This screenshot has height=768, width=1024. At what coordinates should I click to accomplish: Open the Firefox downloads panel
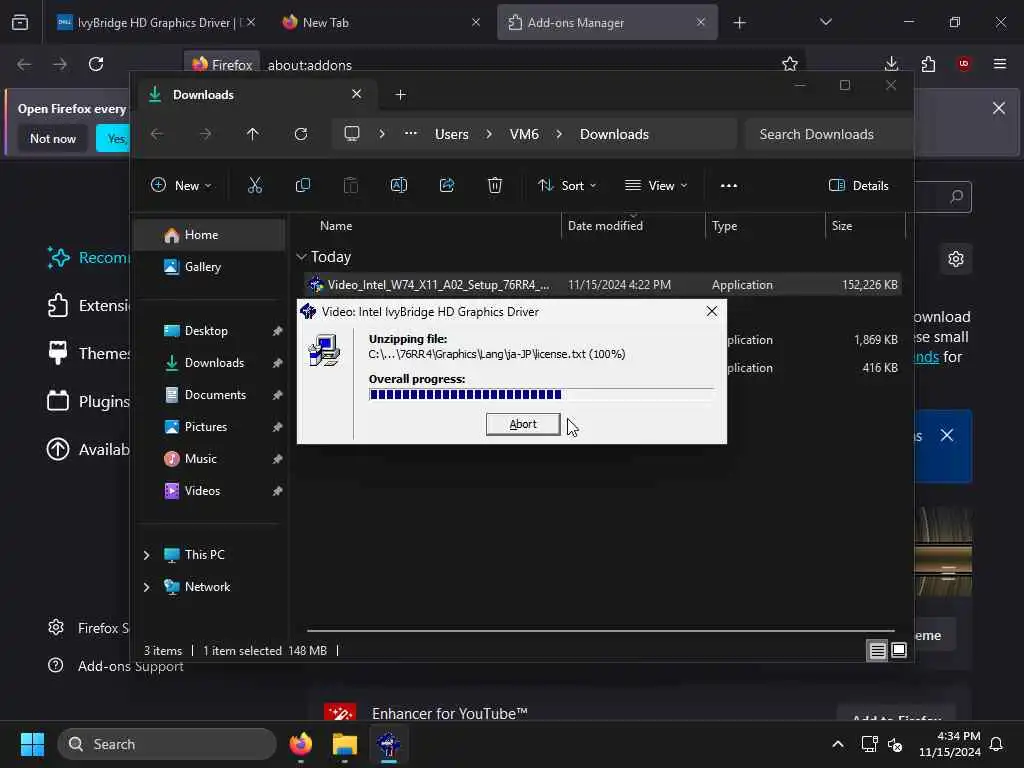(x=891, y=63)
